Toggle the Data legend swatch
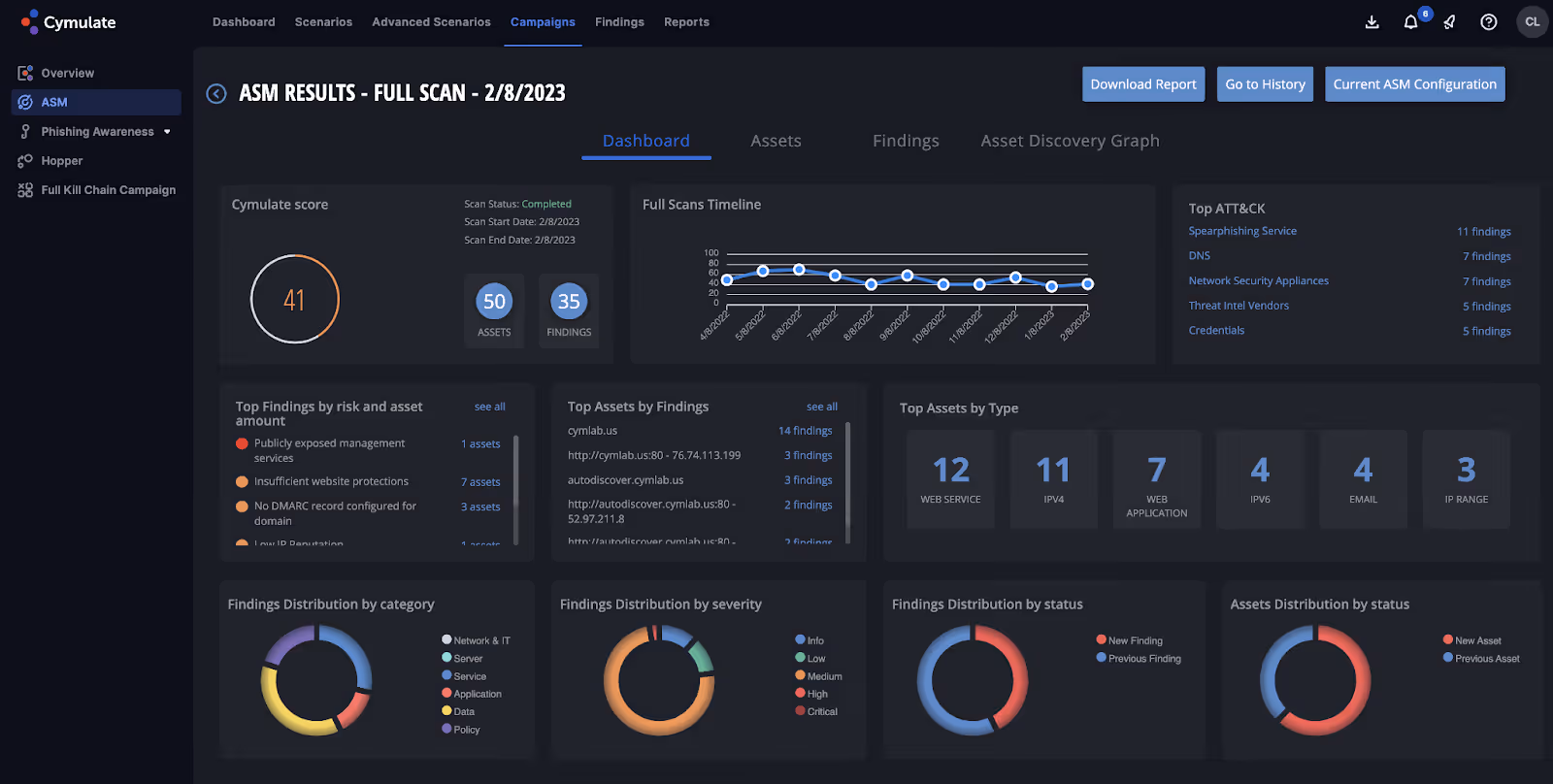Viewport: 1553px width, 784px height. [446, 711]
